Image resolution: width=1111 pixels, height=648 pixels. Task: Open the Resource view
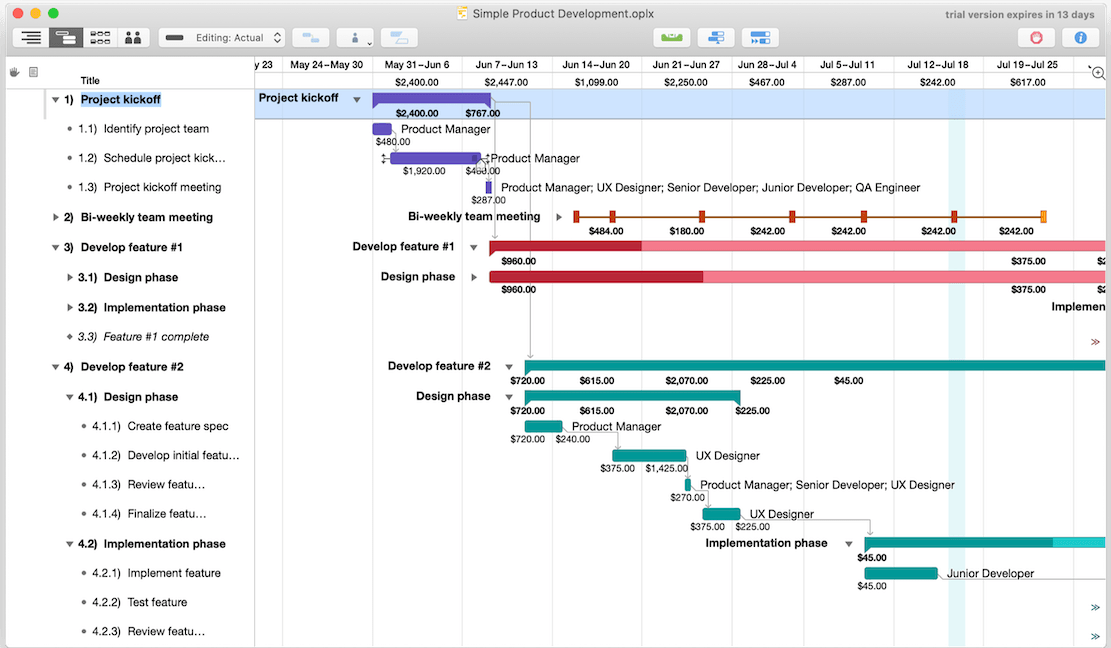tap(133, 38)
